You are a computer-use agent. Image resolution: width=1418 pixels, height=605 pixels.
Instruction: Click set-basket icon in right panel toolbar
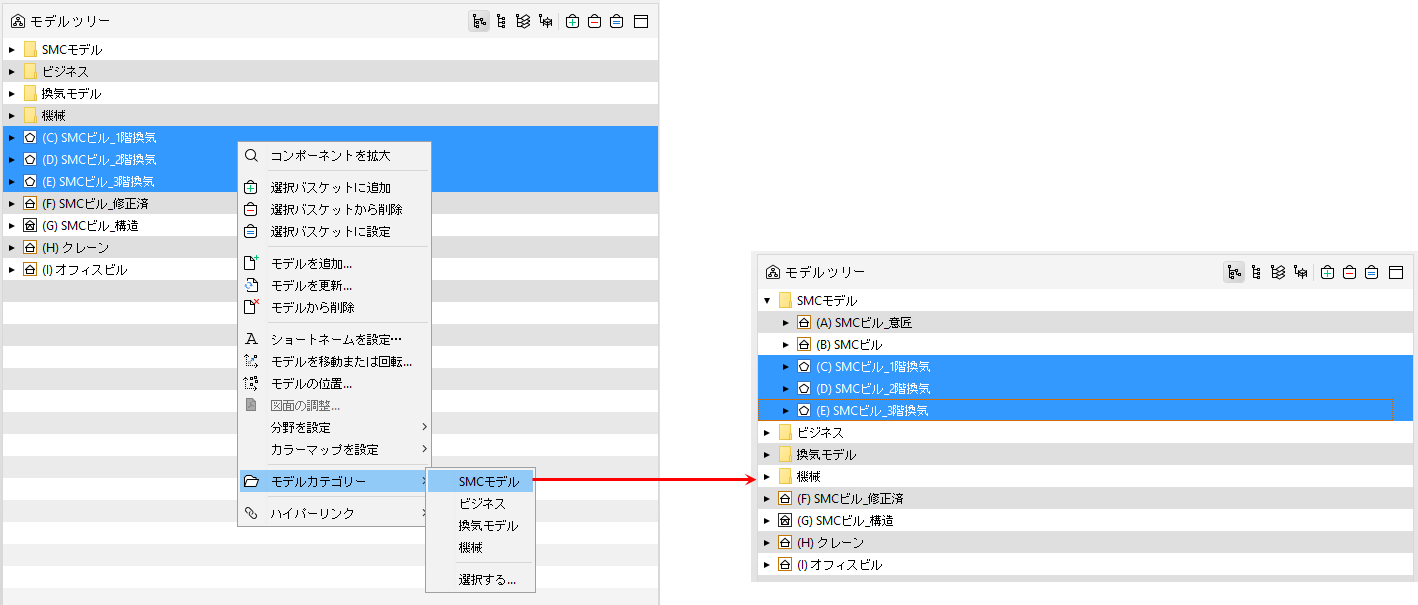(x=1372, y=272)
